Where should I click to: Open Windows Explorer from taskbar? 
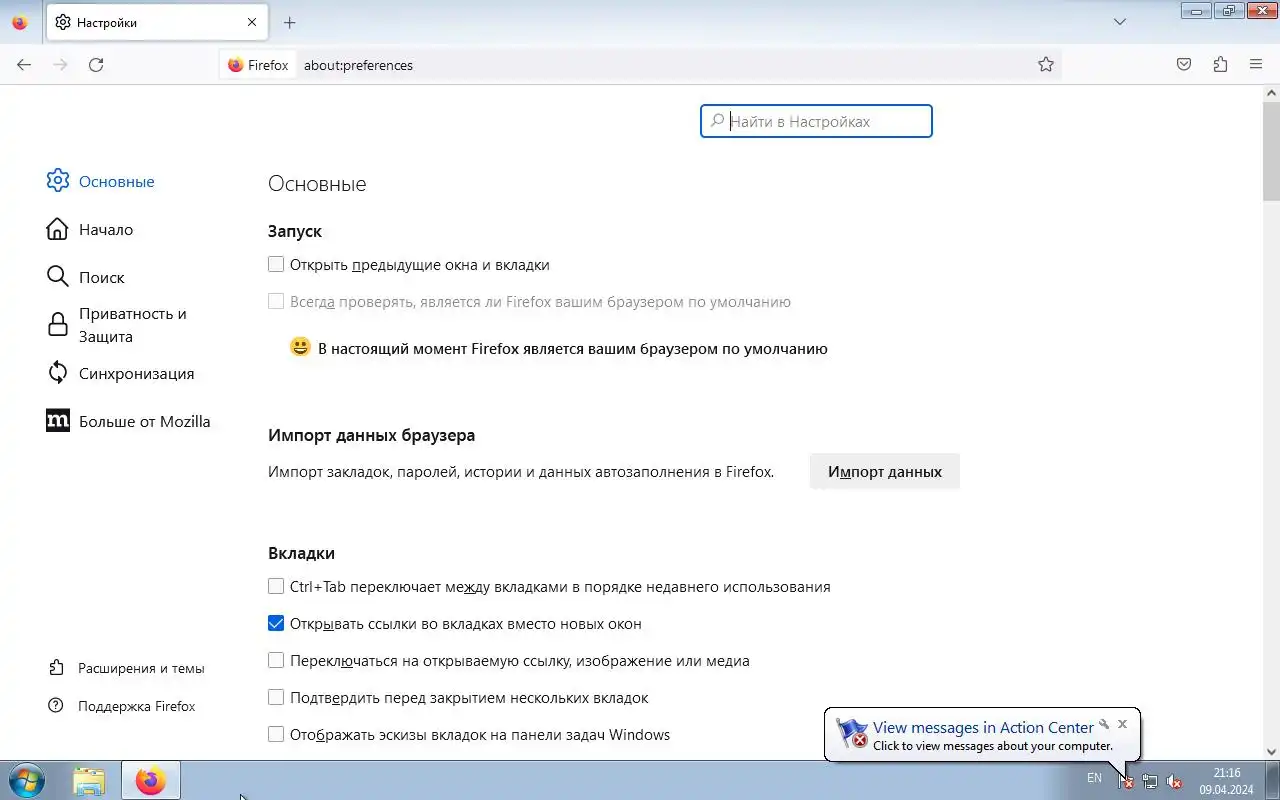point(89,780)
